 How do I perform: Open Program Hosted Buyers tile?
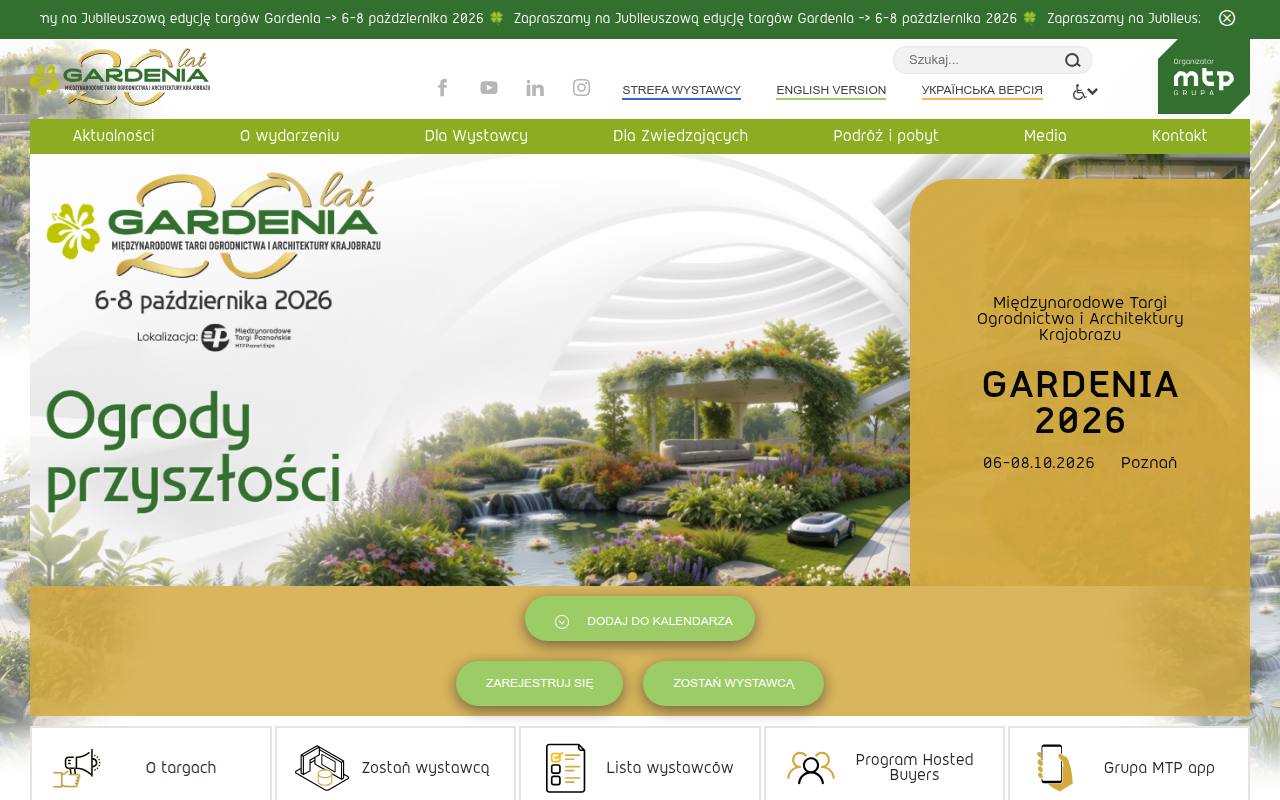point(884,763)
